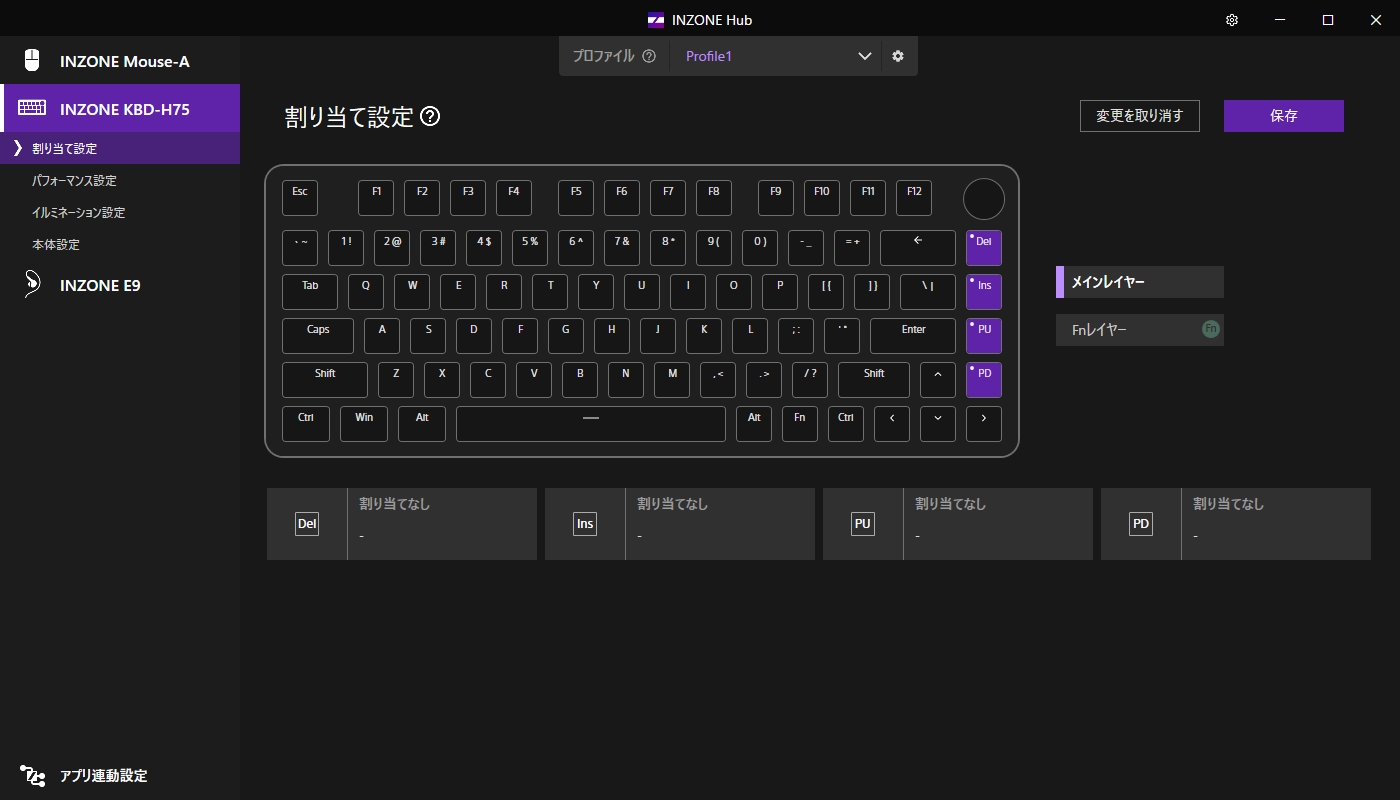Screen dimensions: 1400x800
Task: Select INZONE E9 device entry
Action: (x=120, y=285)
